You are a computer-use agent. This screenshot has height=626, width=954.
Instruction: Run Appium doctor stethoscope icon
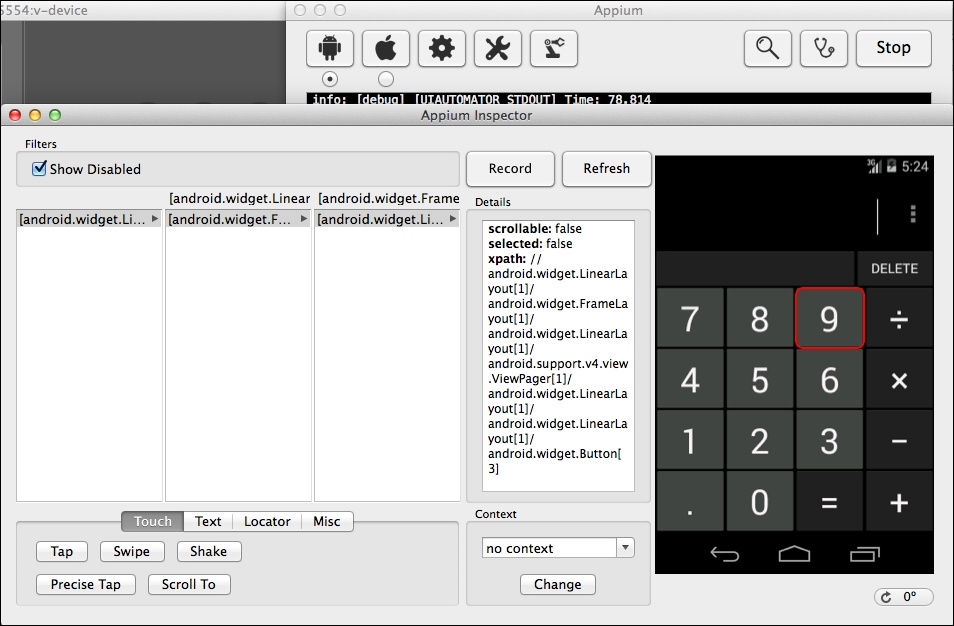click(x=824, y=48)
